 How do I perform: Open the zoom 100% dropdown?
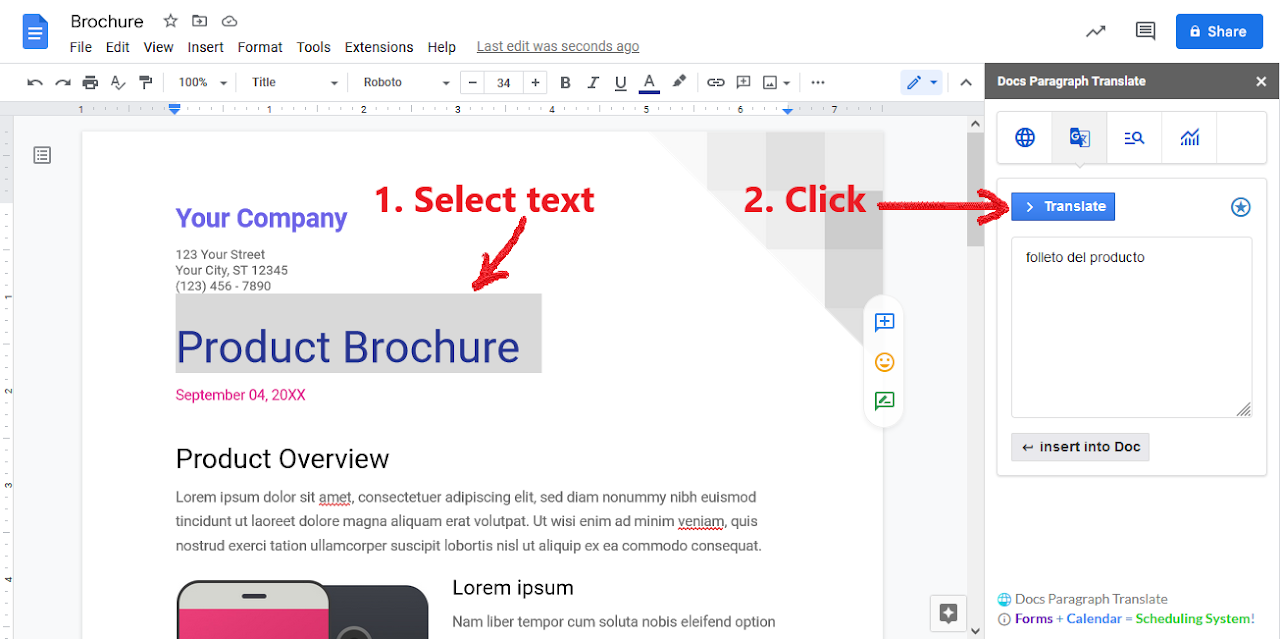click(202, 82)
